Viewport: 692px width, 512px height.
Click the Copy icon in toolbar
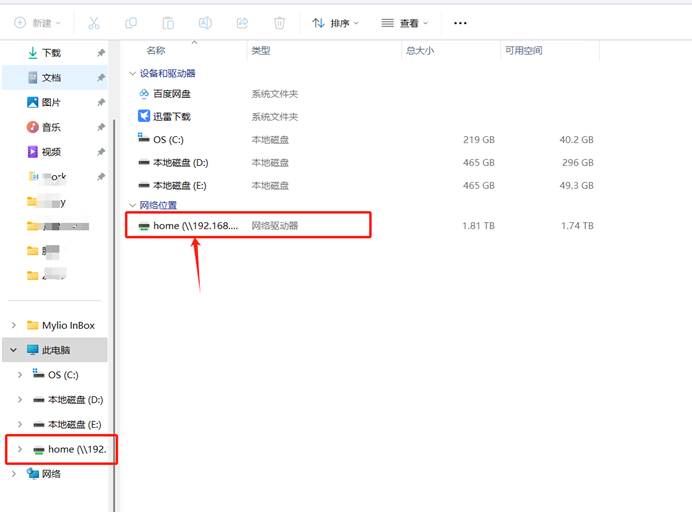(x=131, y=23)
